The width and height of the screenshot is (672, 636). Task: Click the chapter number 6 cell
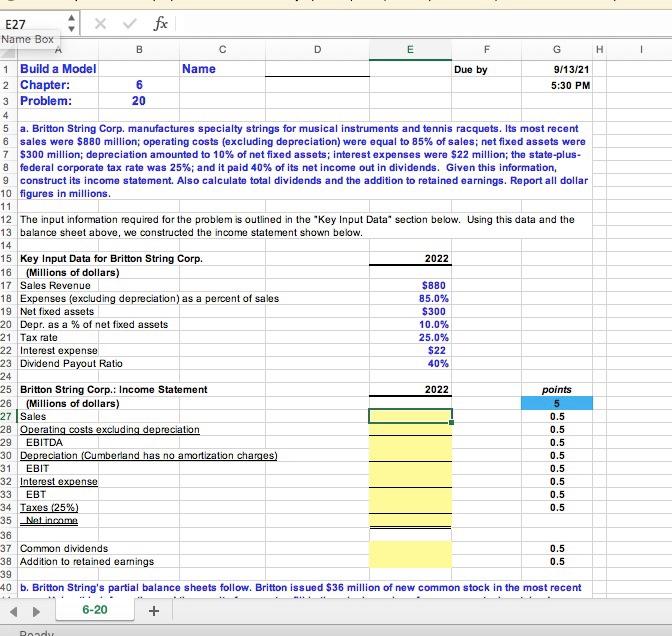click(x=139, y=85)
